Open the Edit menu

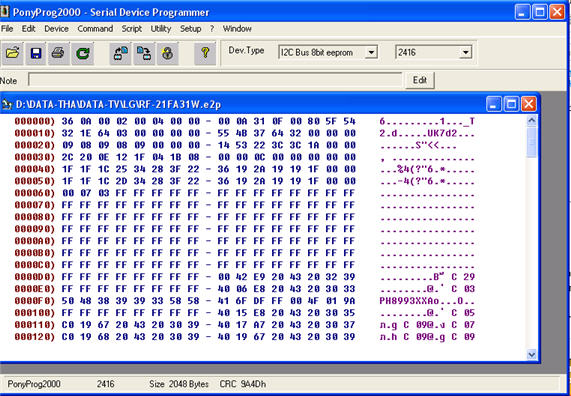coord(28,29)
